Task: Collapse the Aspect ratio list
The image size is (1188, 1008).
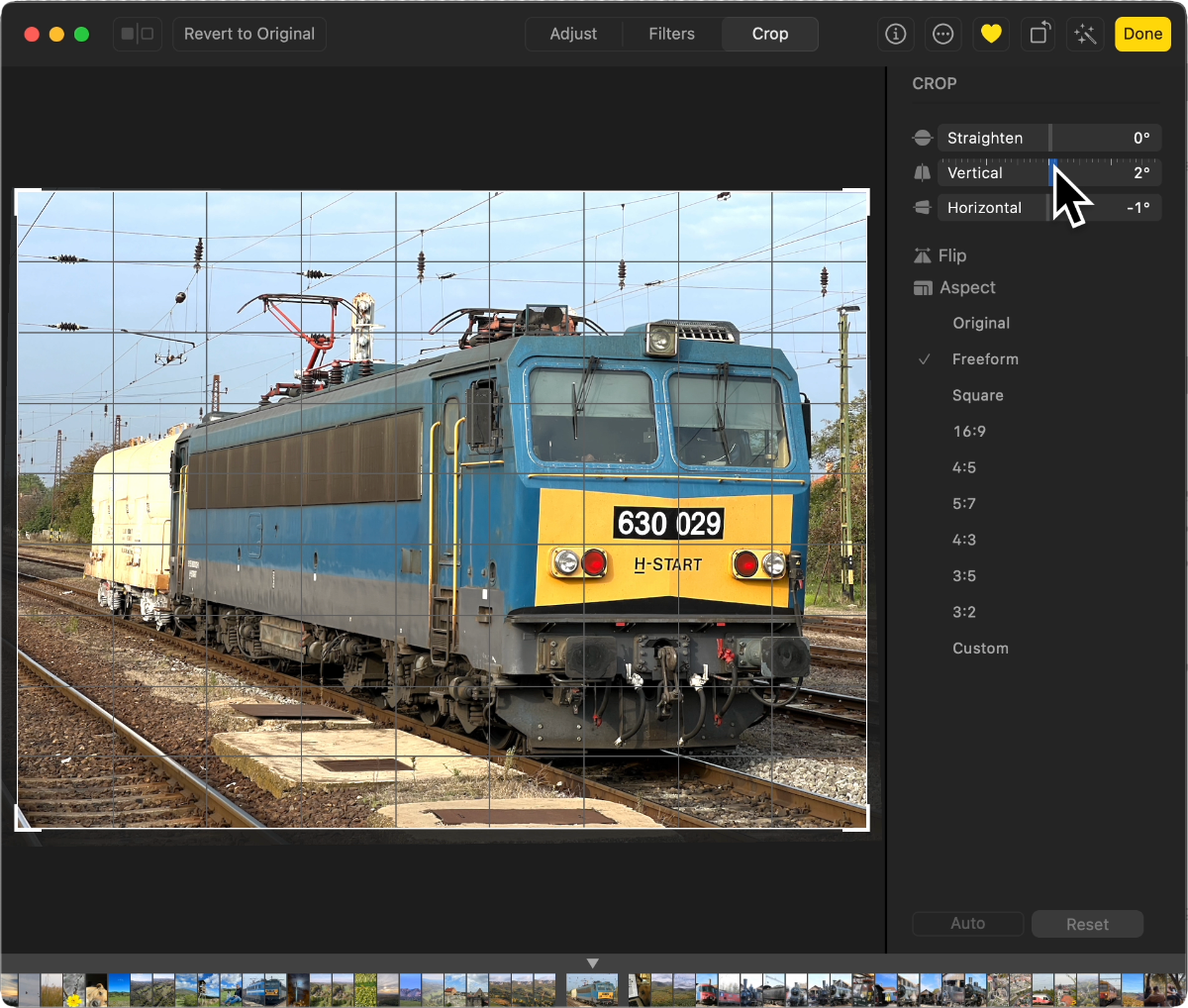Action: coord(954,287)
